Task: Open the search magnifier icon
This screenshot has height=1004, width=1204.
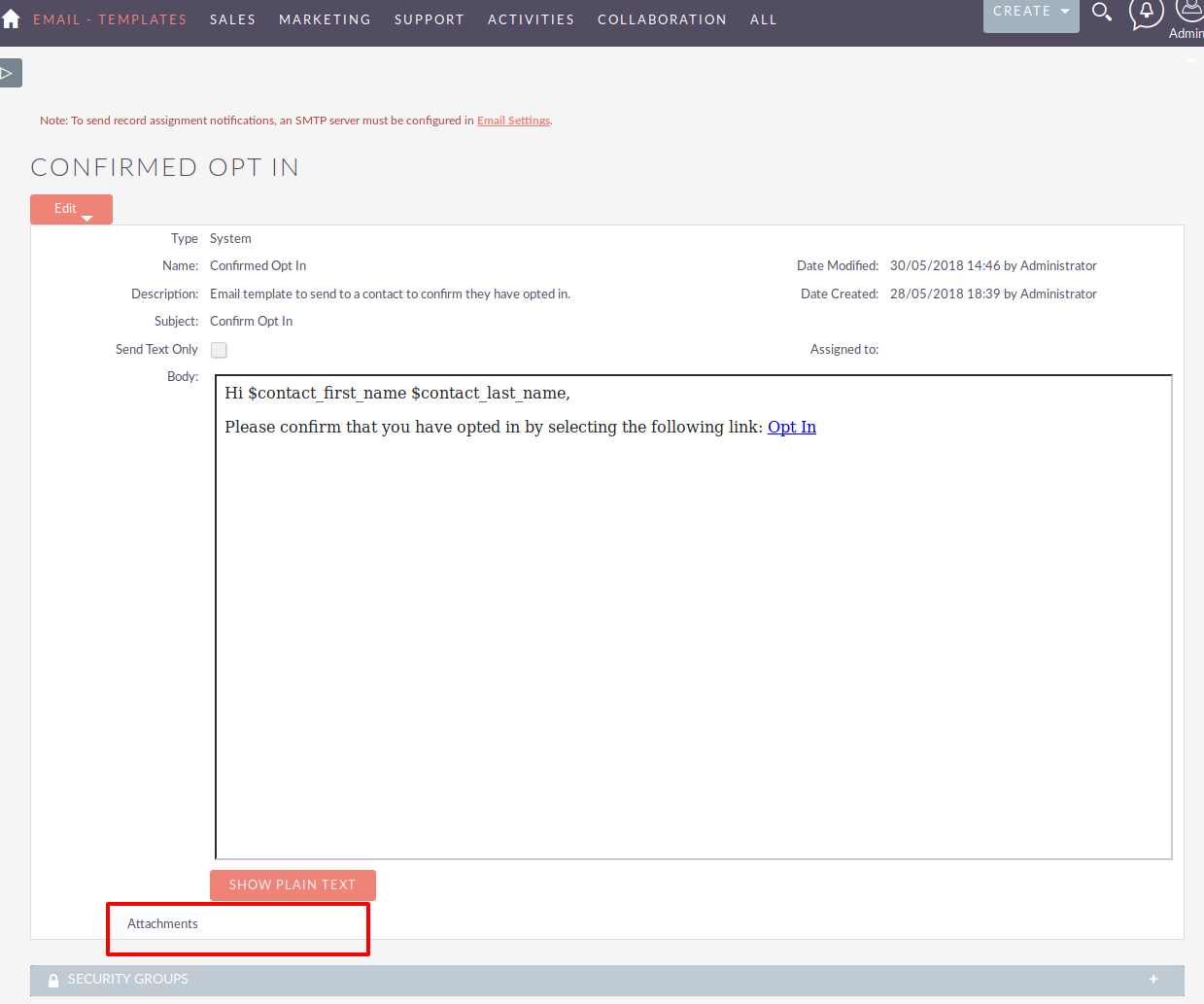Action: click(x=1102, y=12)
